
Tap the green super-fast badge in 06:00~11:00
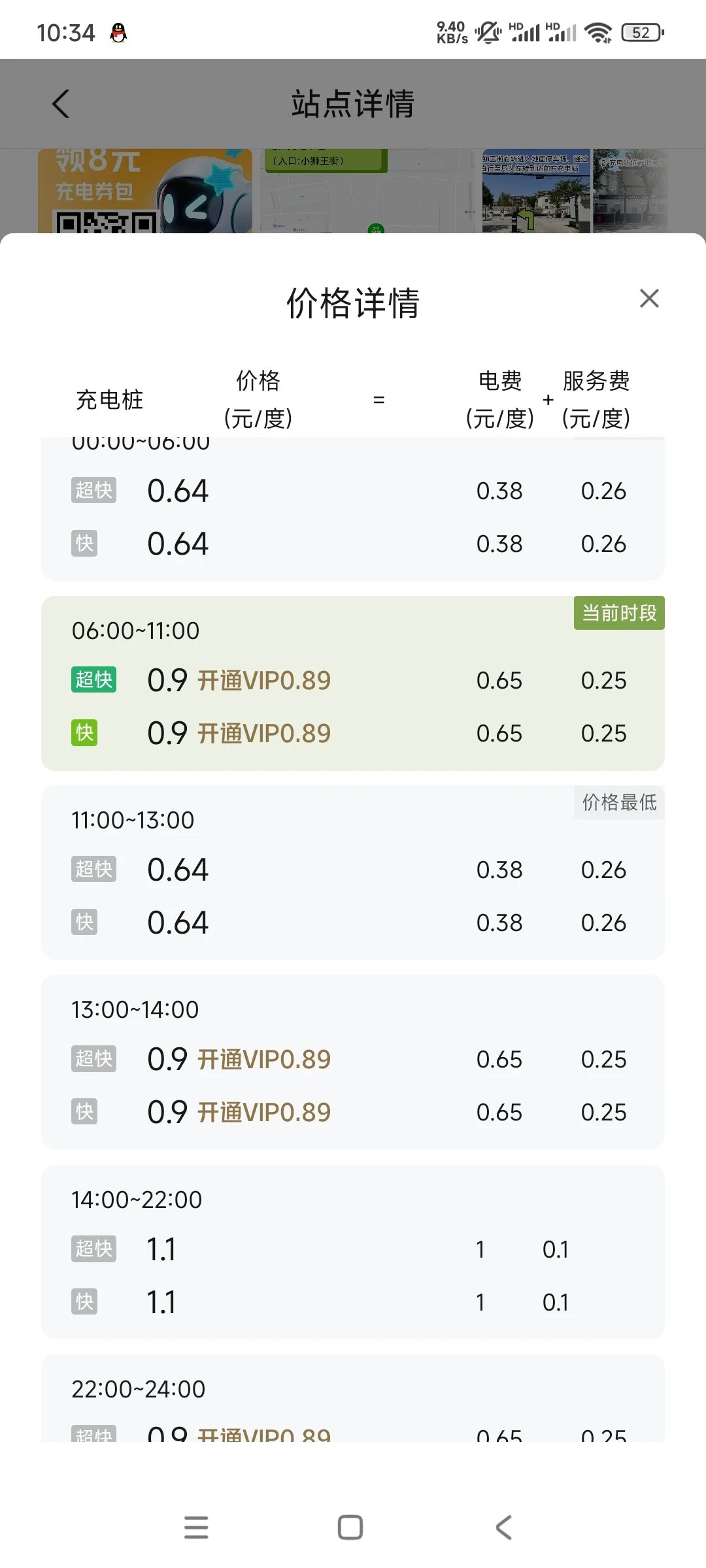(x=93, y=680)
